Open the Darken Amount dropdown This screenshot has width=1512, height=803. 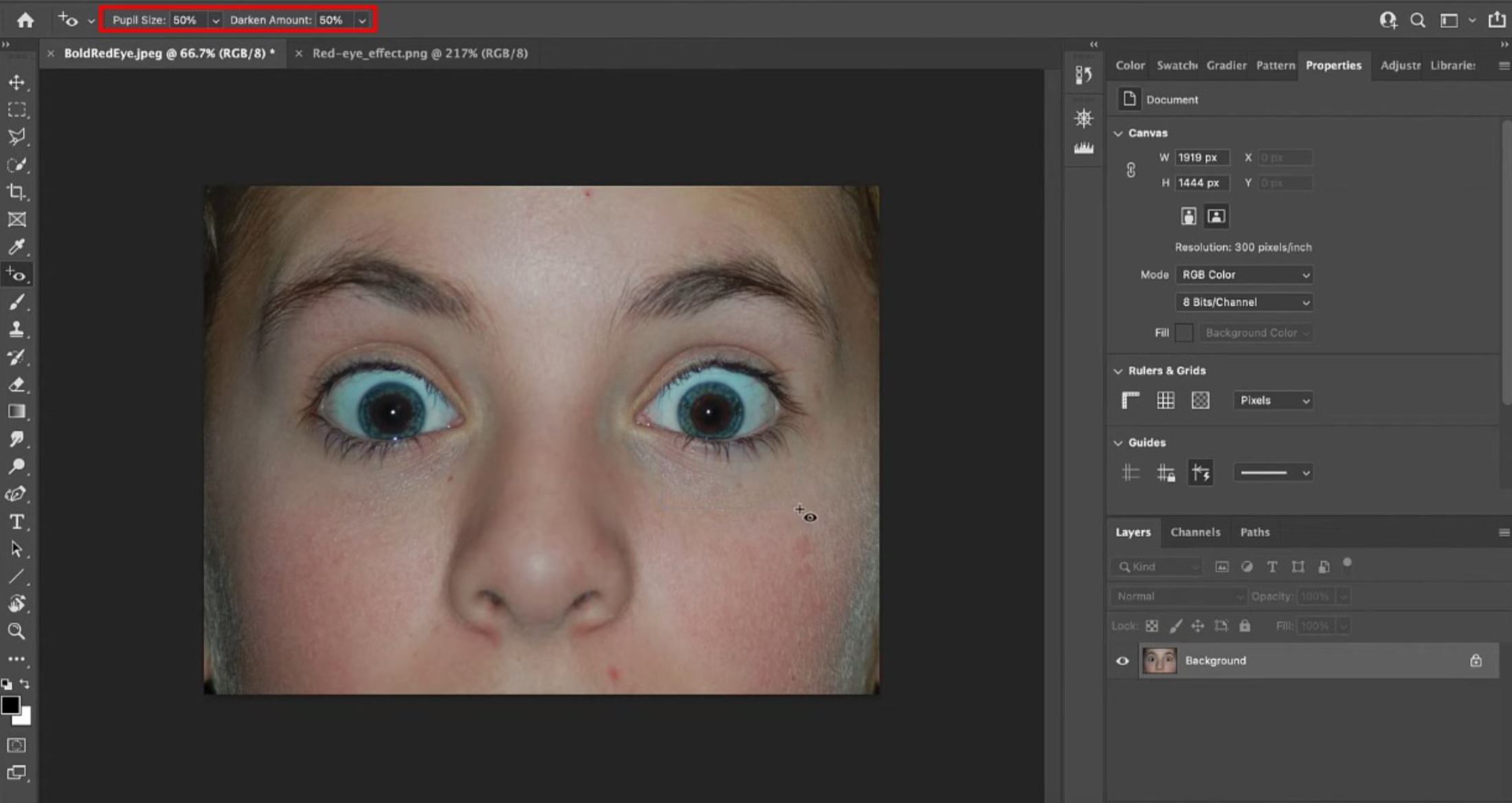(362, 21)
